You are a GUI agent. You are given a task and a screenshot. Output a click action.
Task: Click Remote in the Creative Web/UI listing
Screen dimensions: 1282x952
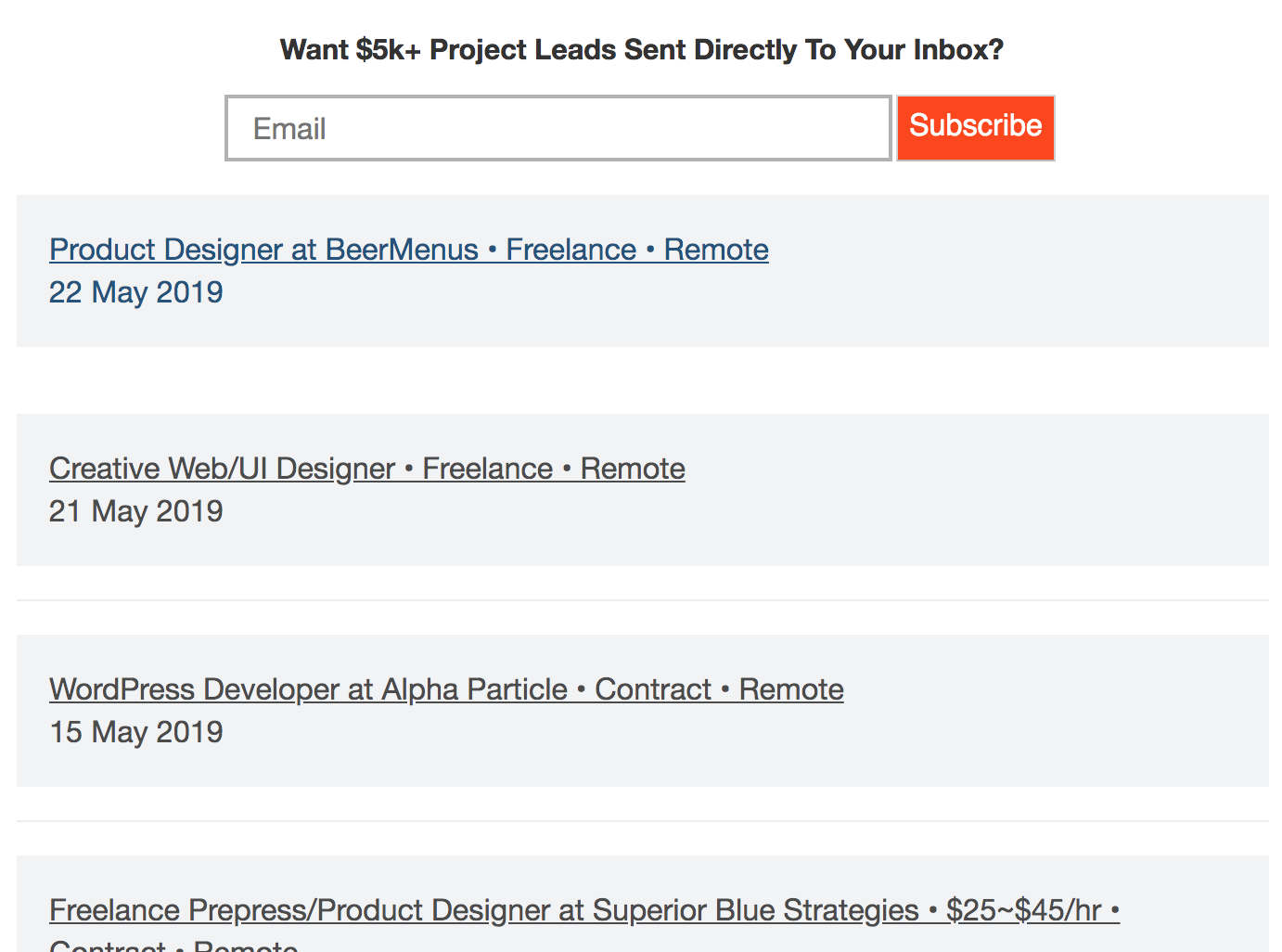(x=633, y=469)
